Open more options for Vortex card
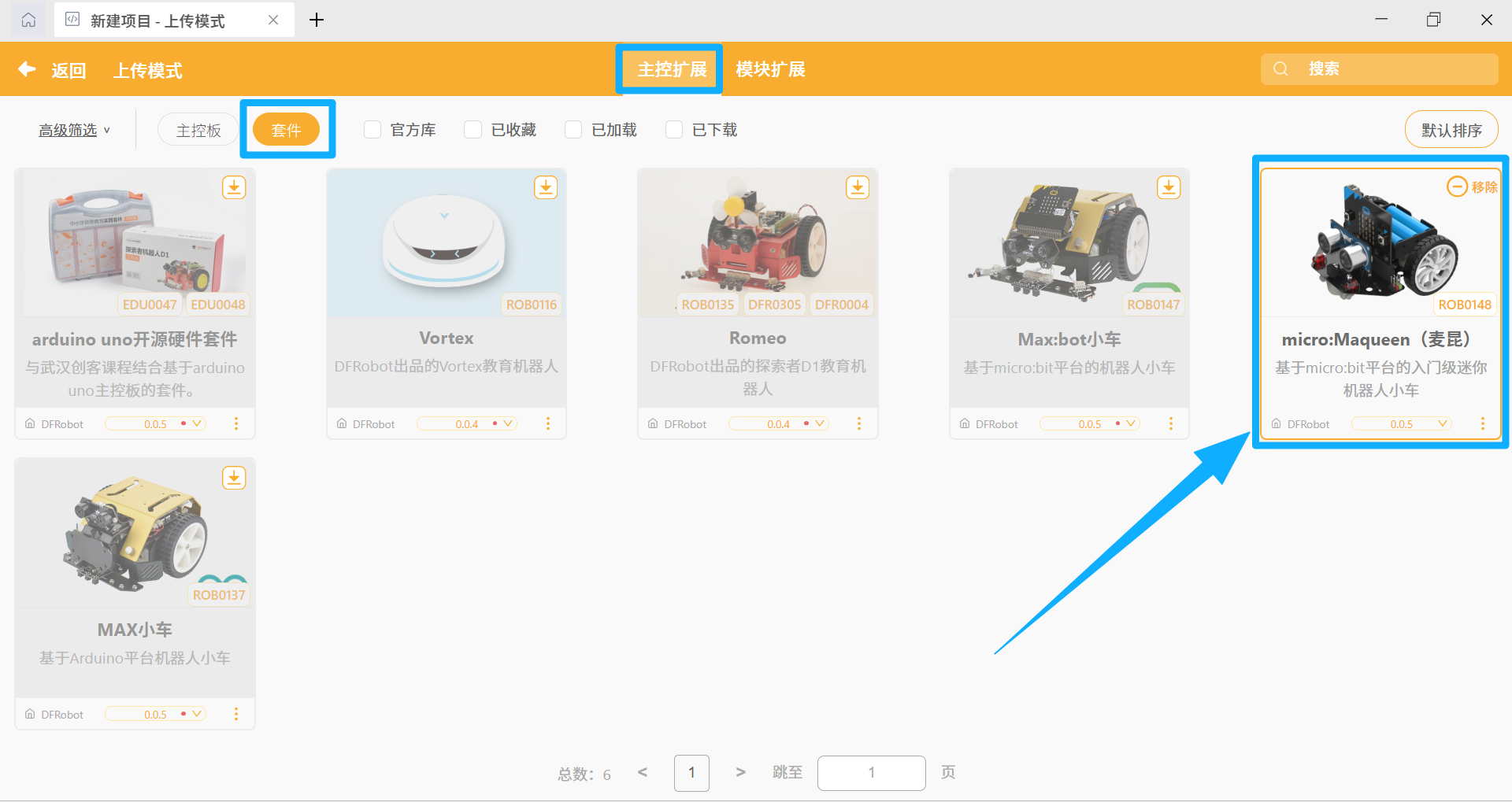Screen dimensions: 1512x802 tap(548, 423)
